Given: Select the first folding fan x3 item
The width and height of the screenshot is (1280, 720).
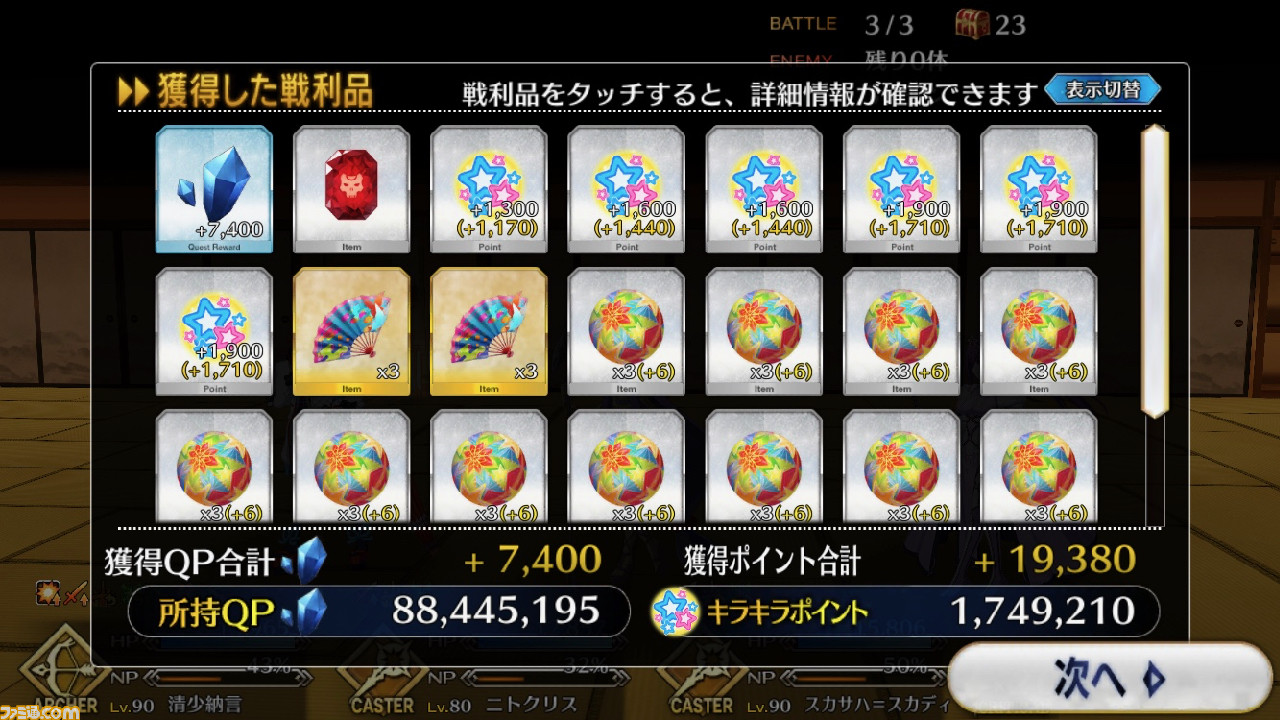Looking at the screenshot, I should pyautogui.click(x=351, y=332).
